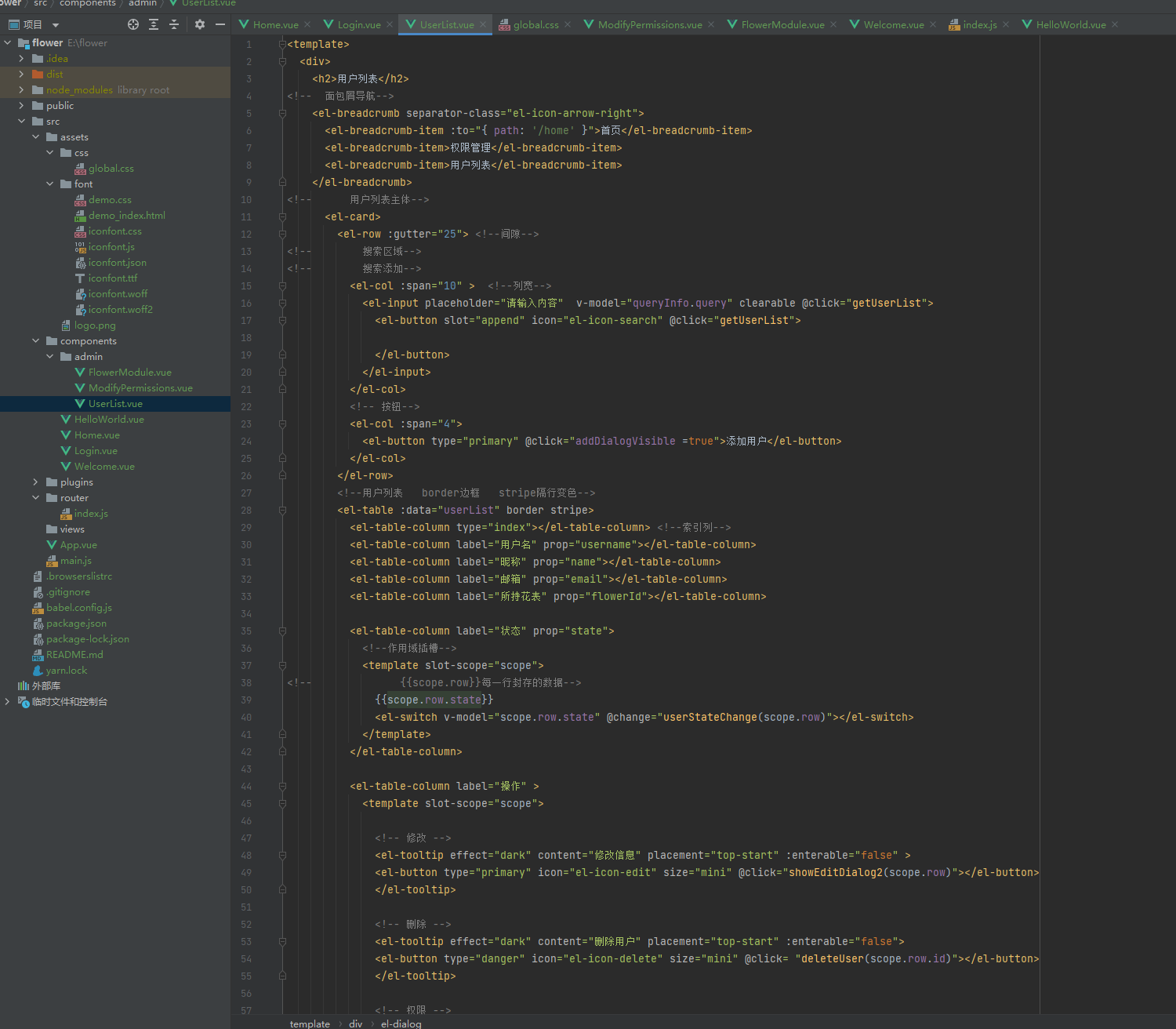
Task: Expand the dist folder
Action: [x=22, y=75]
